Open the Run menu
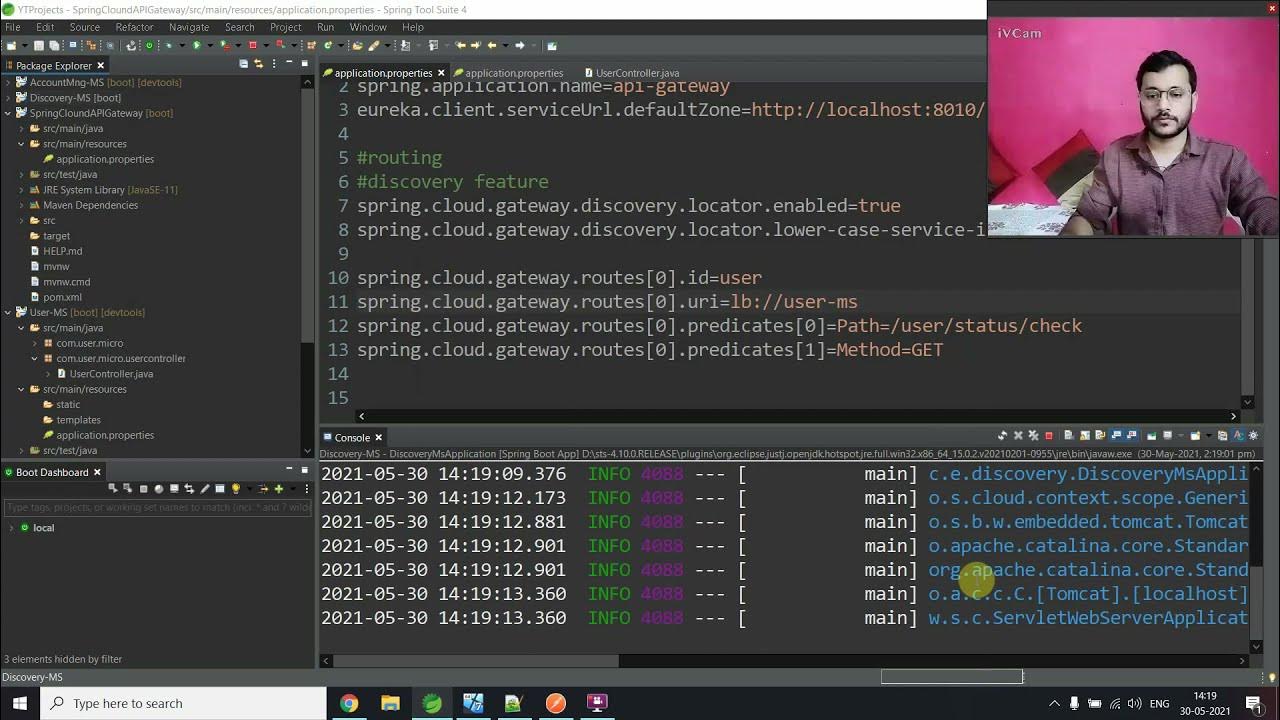1280x720 pixels. click(x=325, y=27)
